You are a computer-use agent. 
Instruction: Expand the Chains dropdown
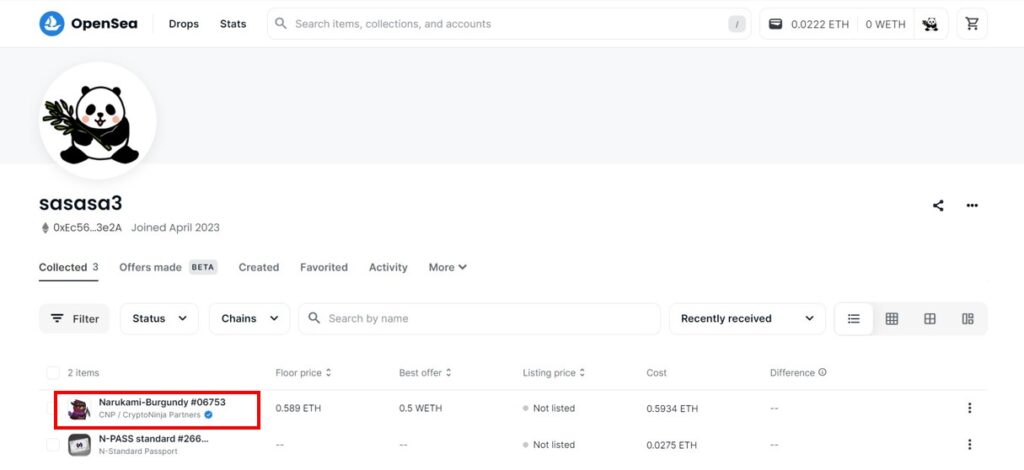click(249, 319)
